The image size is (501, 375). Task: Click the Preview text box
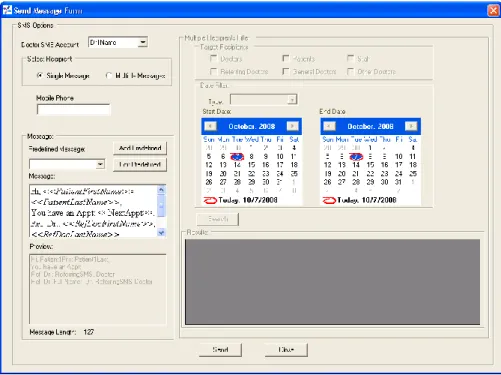tap(98, 289)
